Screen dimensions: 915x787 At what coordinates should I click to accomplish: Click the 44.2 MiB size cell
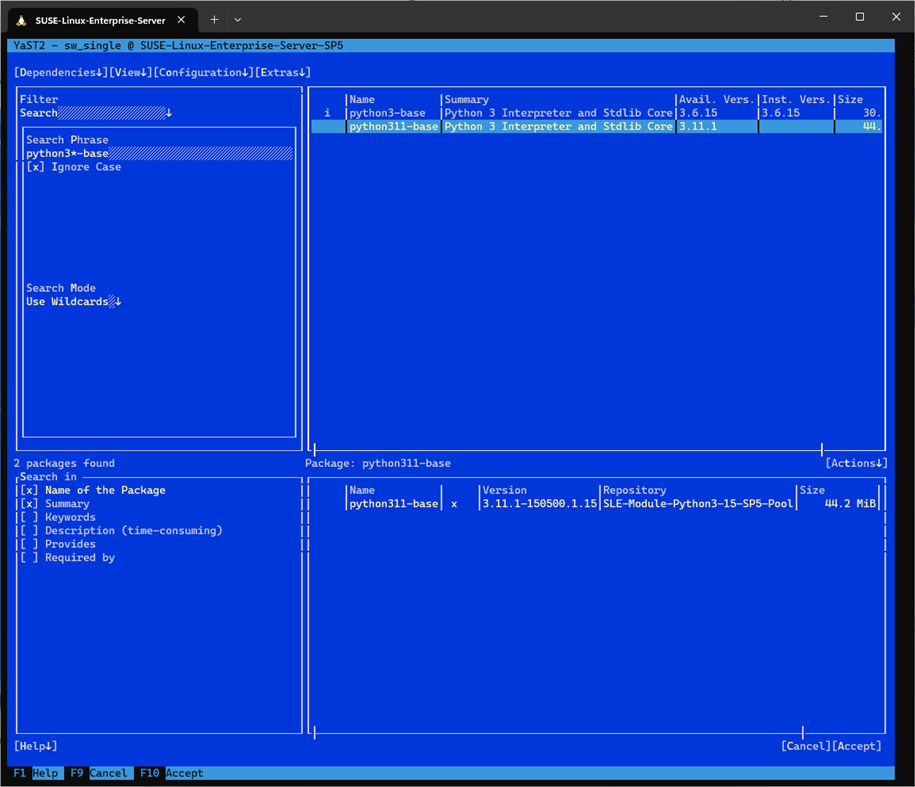(x=850, y=503)
